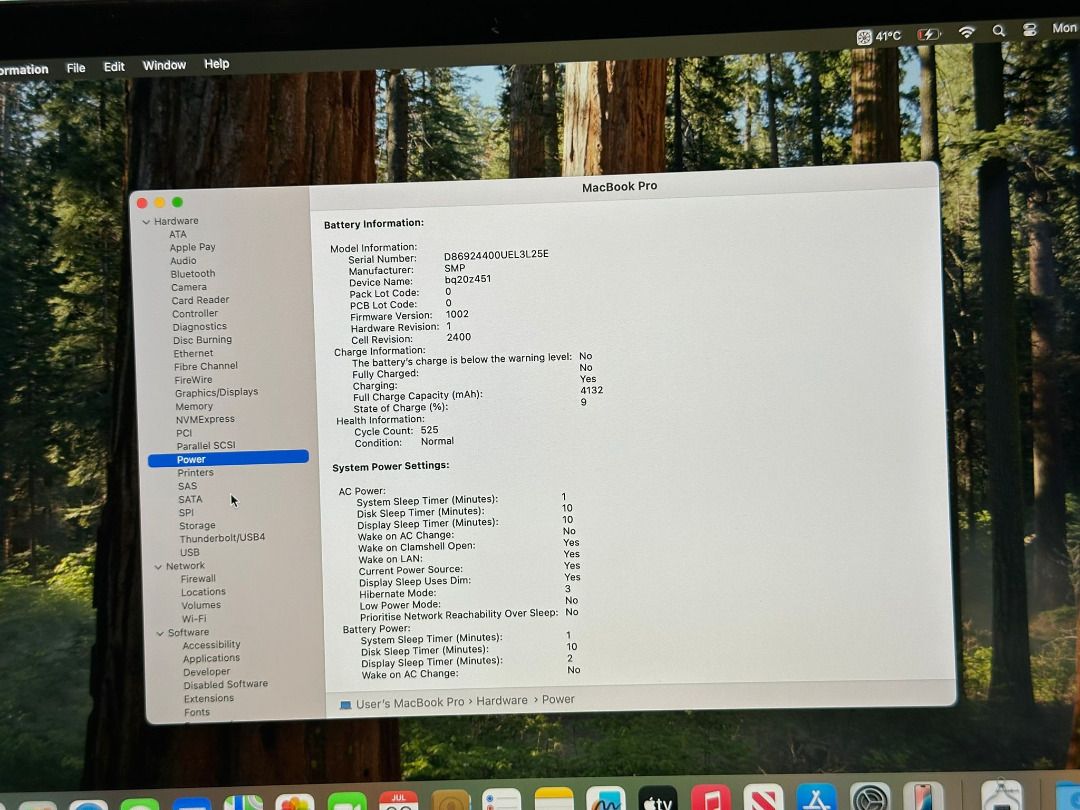Open Control Centre from menu bar
This screenshot has height=810, width=1080.
point(1030,30)
